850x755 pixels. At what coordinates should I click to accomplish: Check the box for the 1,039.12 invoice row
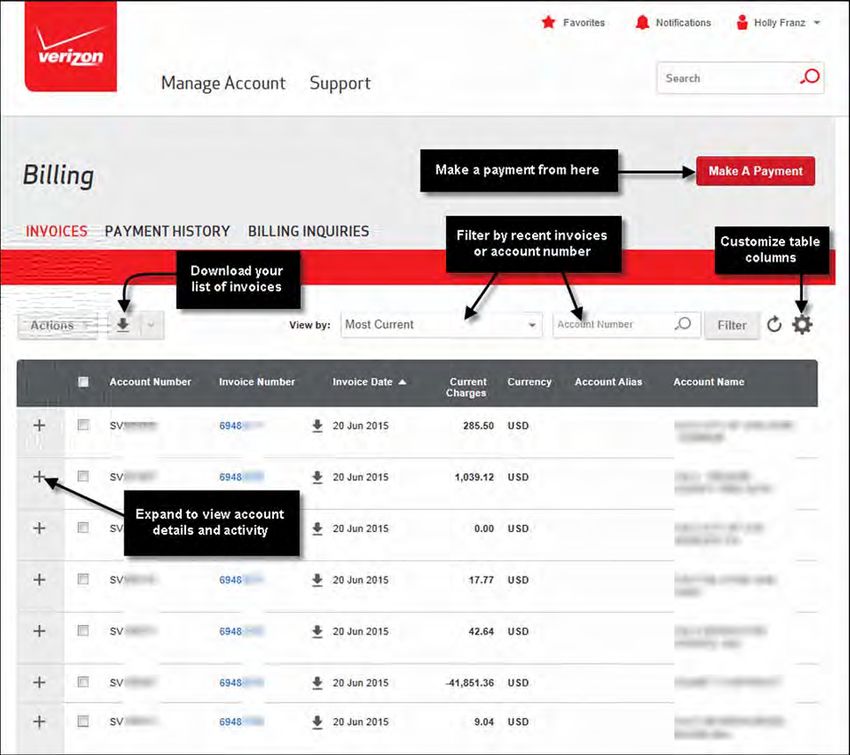[x=83, y=476]
